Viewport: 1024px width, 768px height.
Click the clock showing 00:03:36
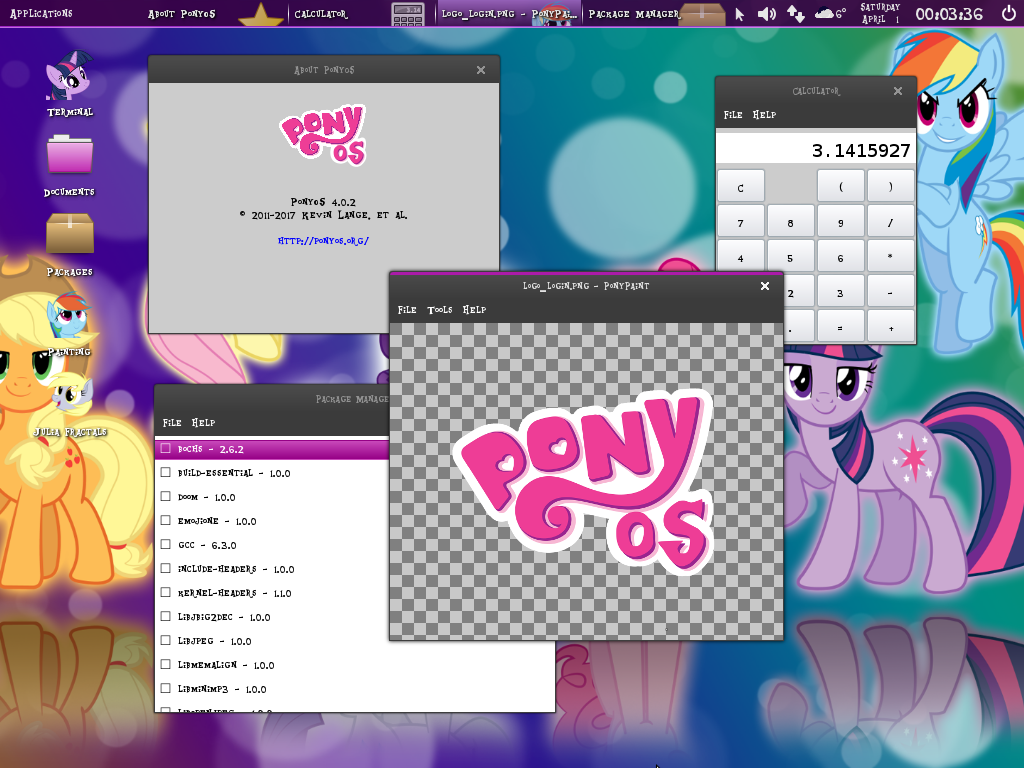coord(949,14)
